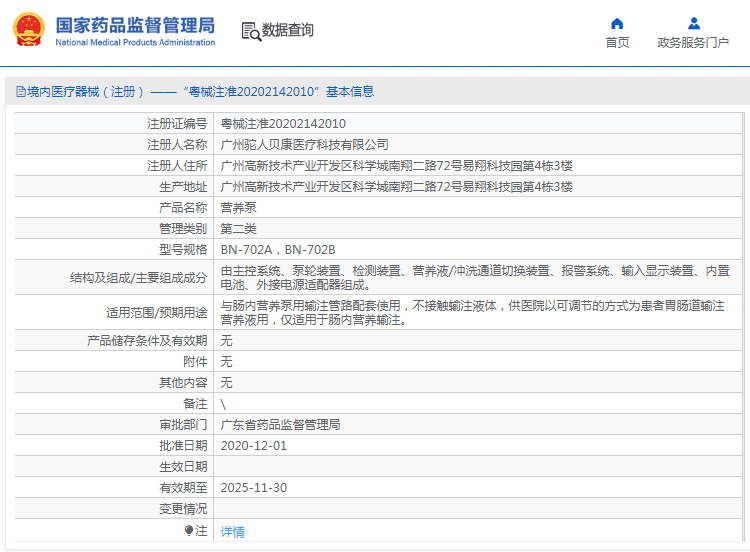Image resolution: width=750 pixels, height=552 pixels.
Task: Click the 首页 home icon
Action: tap(617, 23)
